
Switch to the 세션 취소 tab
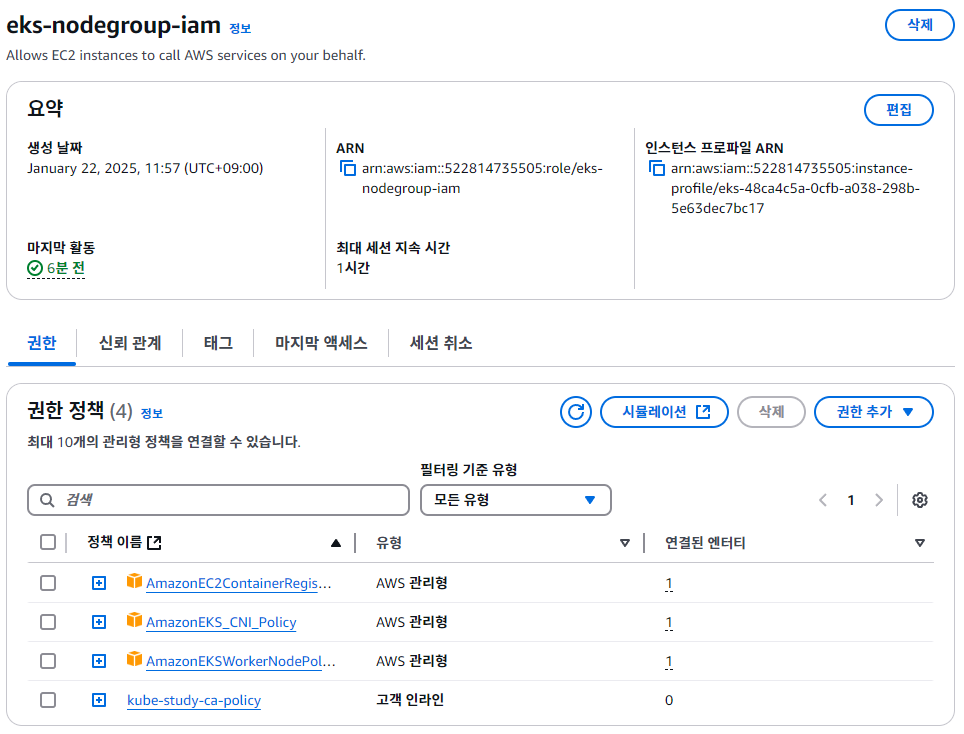tap(441, 343)
